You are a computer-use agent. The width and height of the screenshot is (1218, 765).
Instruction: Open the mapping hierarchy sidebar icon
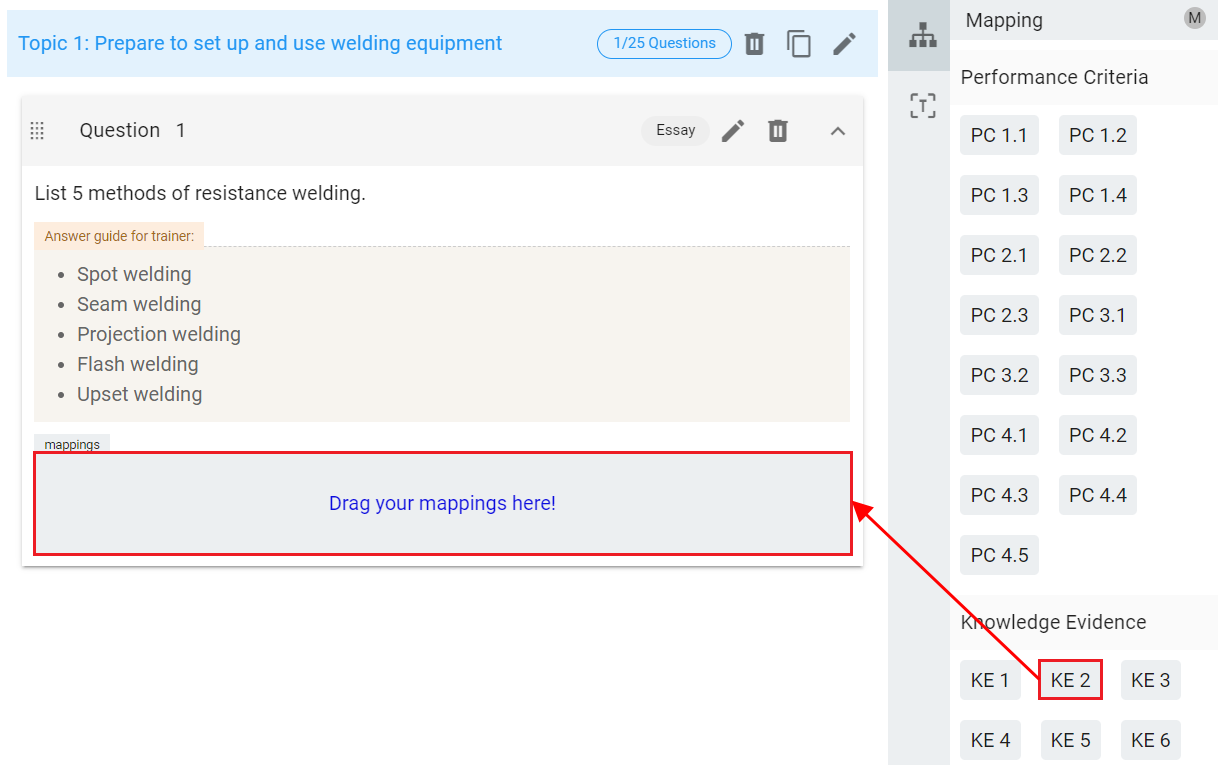[922, 36]
